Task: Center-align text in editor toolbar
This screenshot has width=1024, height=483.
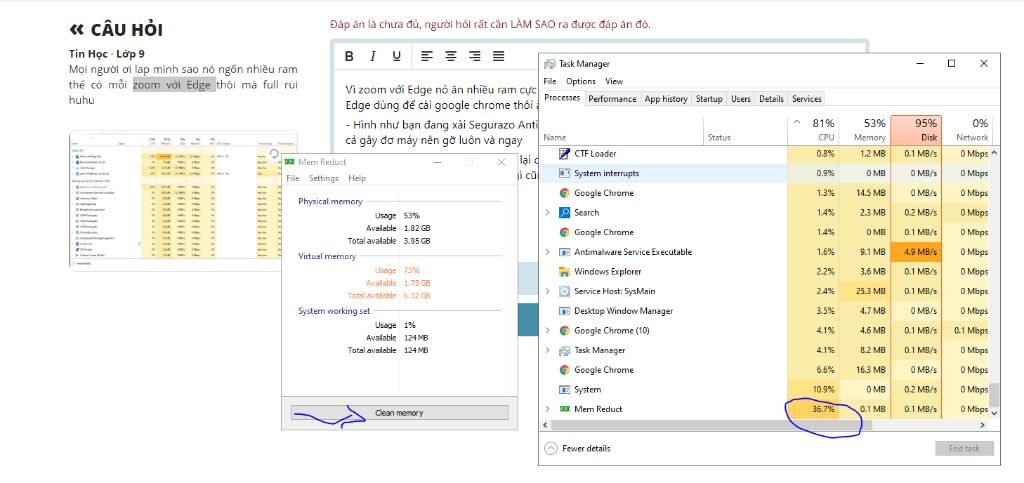Action: (x=451, y=56)
